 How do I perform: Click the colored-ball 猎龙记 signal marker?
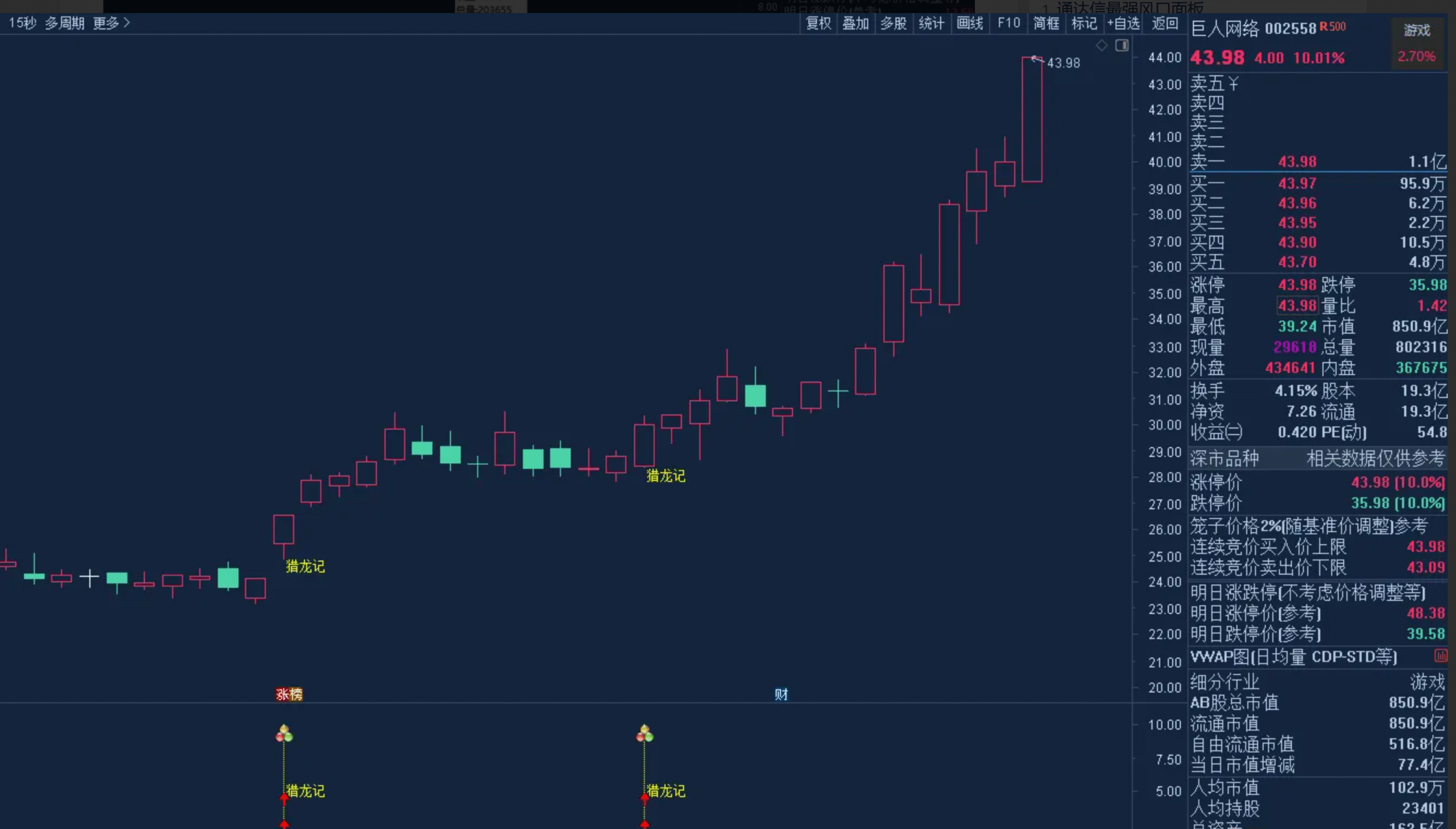tap(284, 734)
